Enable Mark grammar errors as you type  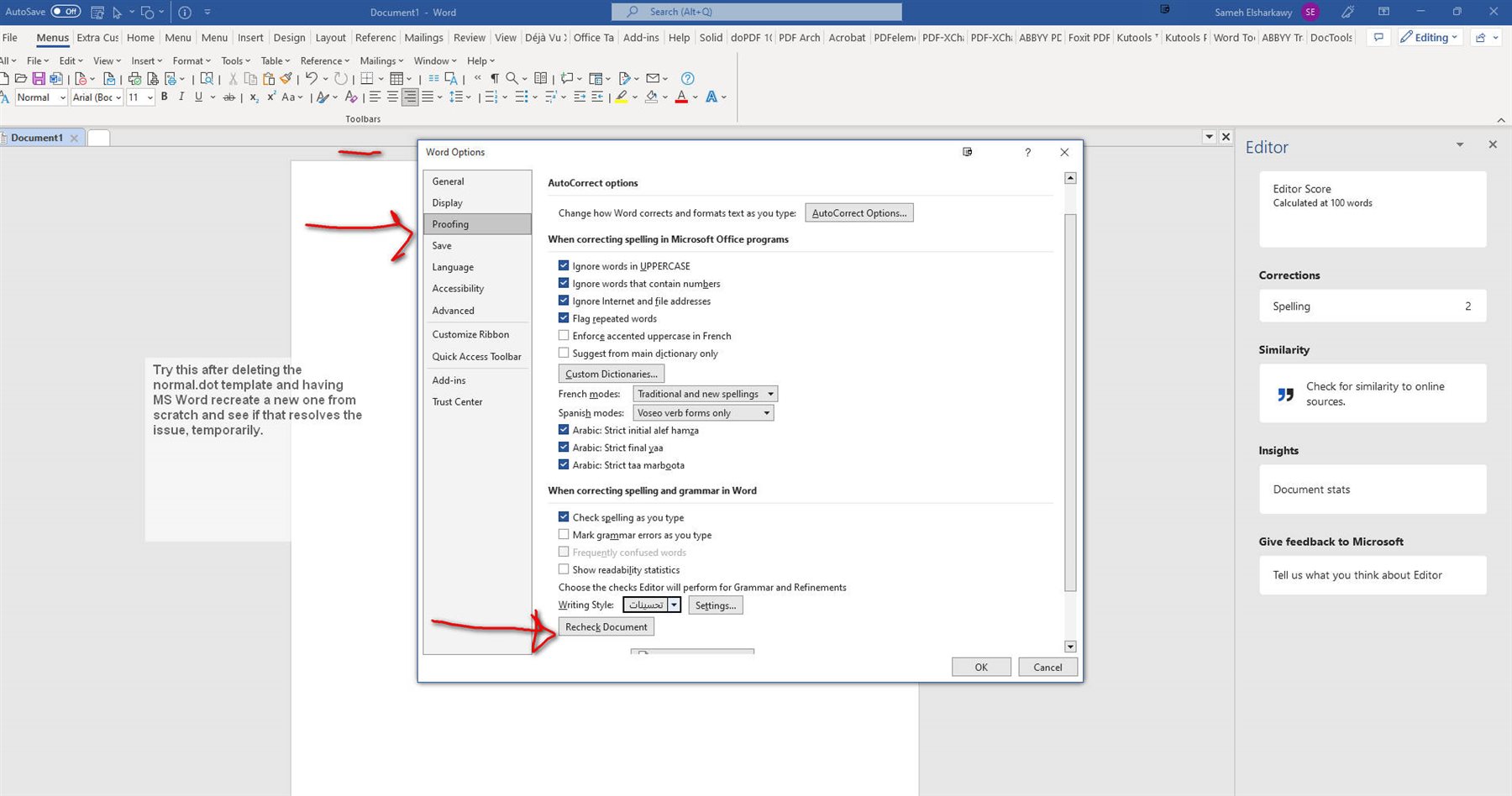[564, 534]
